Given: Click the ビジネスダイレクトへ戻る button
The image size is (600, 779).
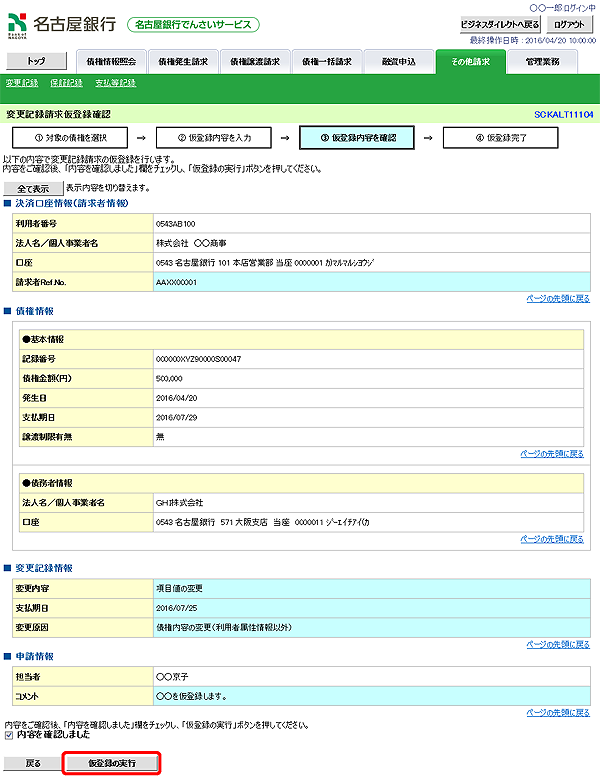Looking at the screenshot, I should coord(500,24).
